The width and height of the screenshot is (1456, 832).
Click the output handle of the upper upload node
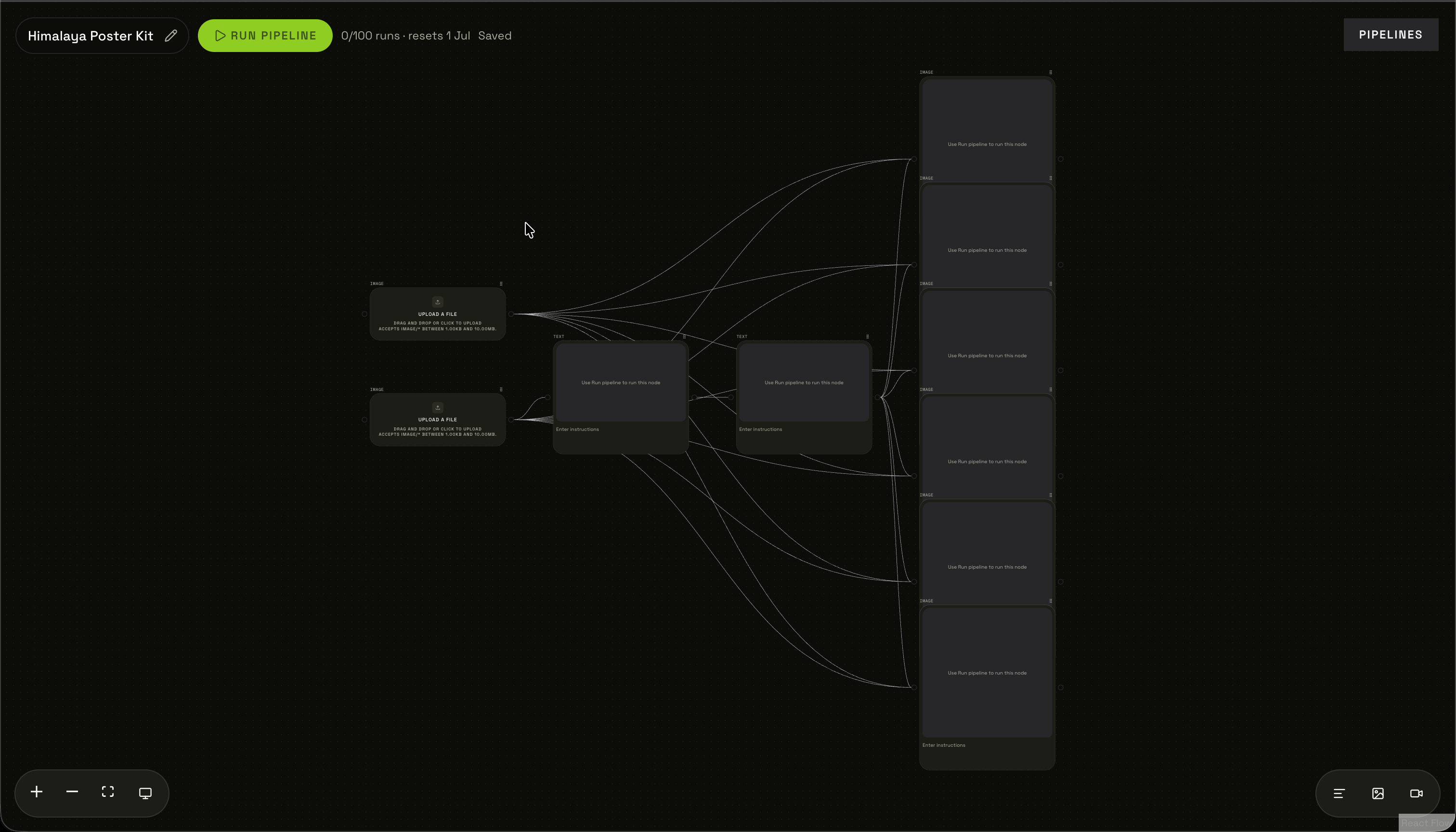[x=511, y=314]
